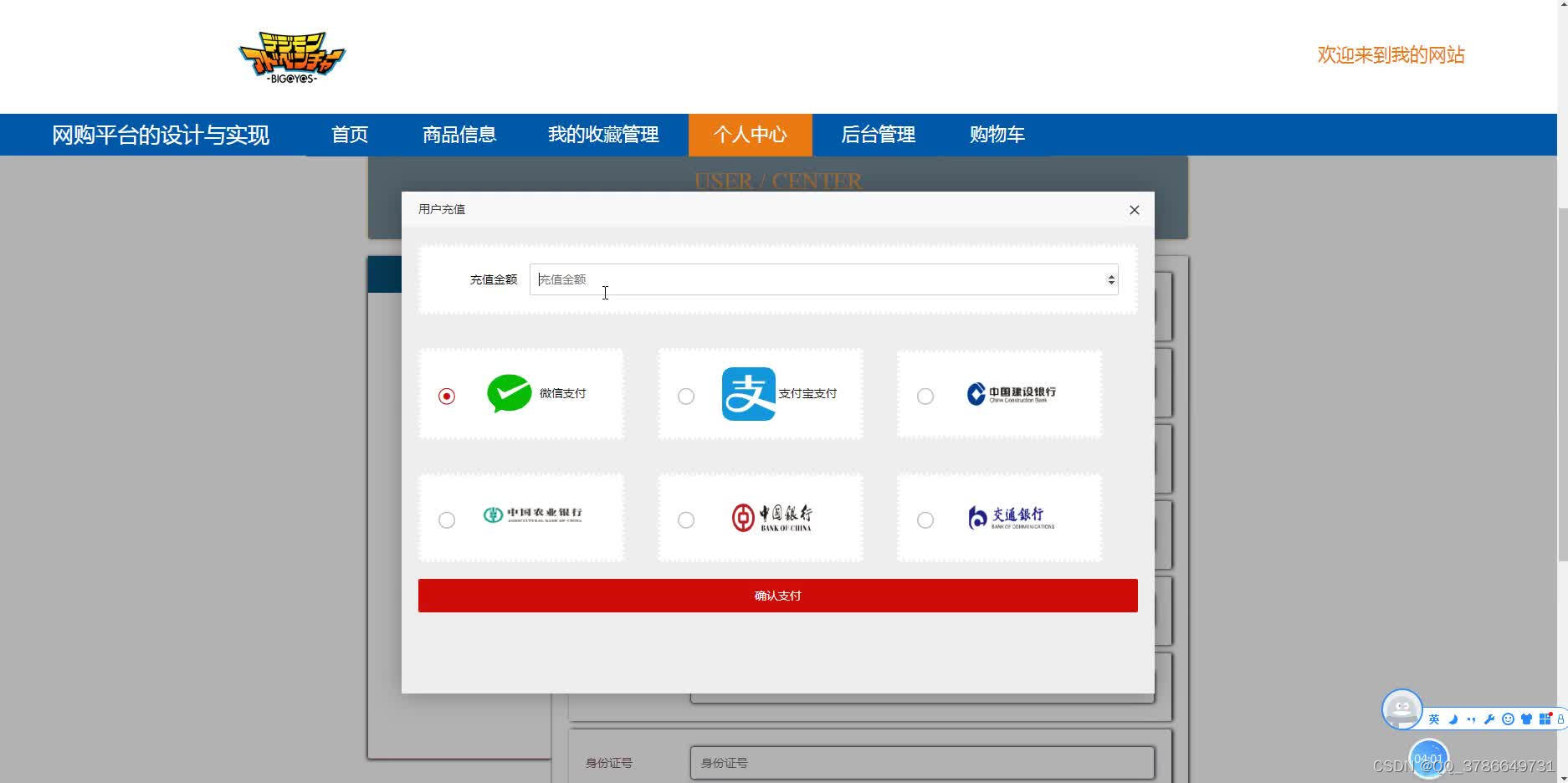The image size is (1568, 783).
Task: Click the WeChat Pay green logo
Action: pyautogui.click(x=509, y=393)
